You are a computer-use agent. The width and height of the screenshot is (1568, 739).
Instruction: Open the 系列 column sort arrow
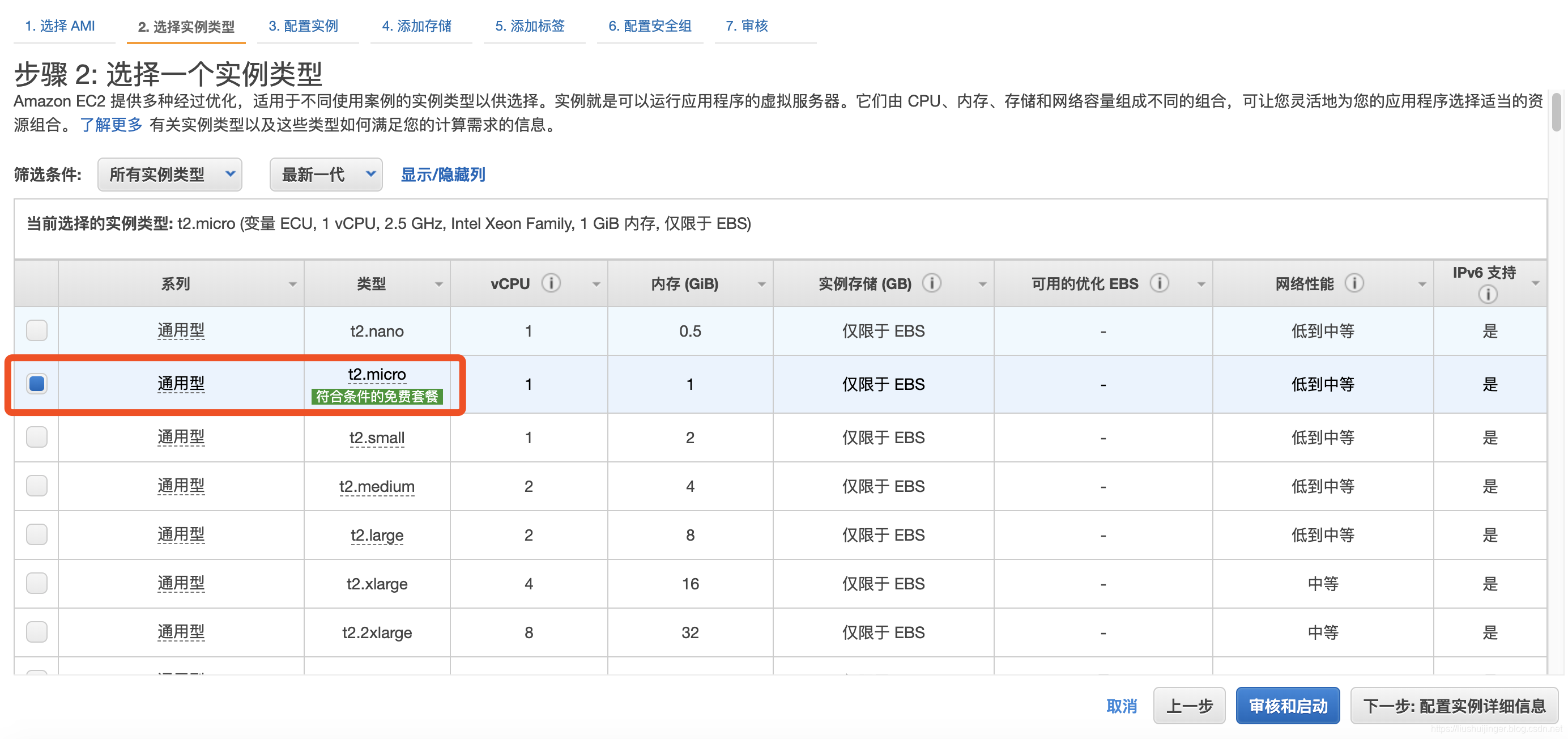click(x=293, y=284)
